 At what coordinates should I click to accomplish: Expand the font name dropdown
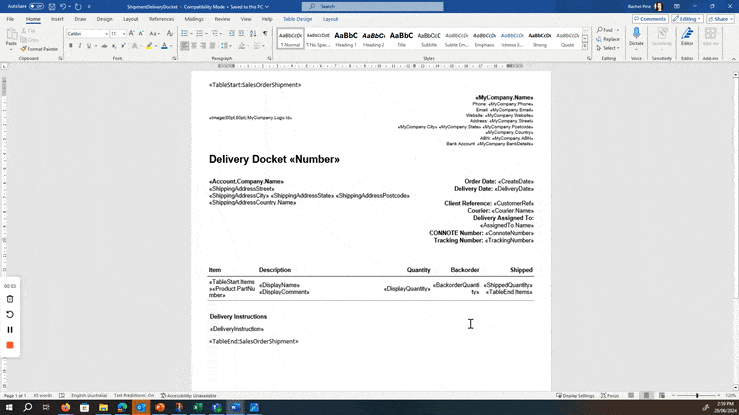pos(105,33)
